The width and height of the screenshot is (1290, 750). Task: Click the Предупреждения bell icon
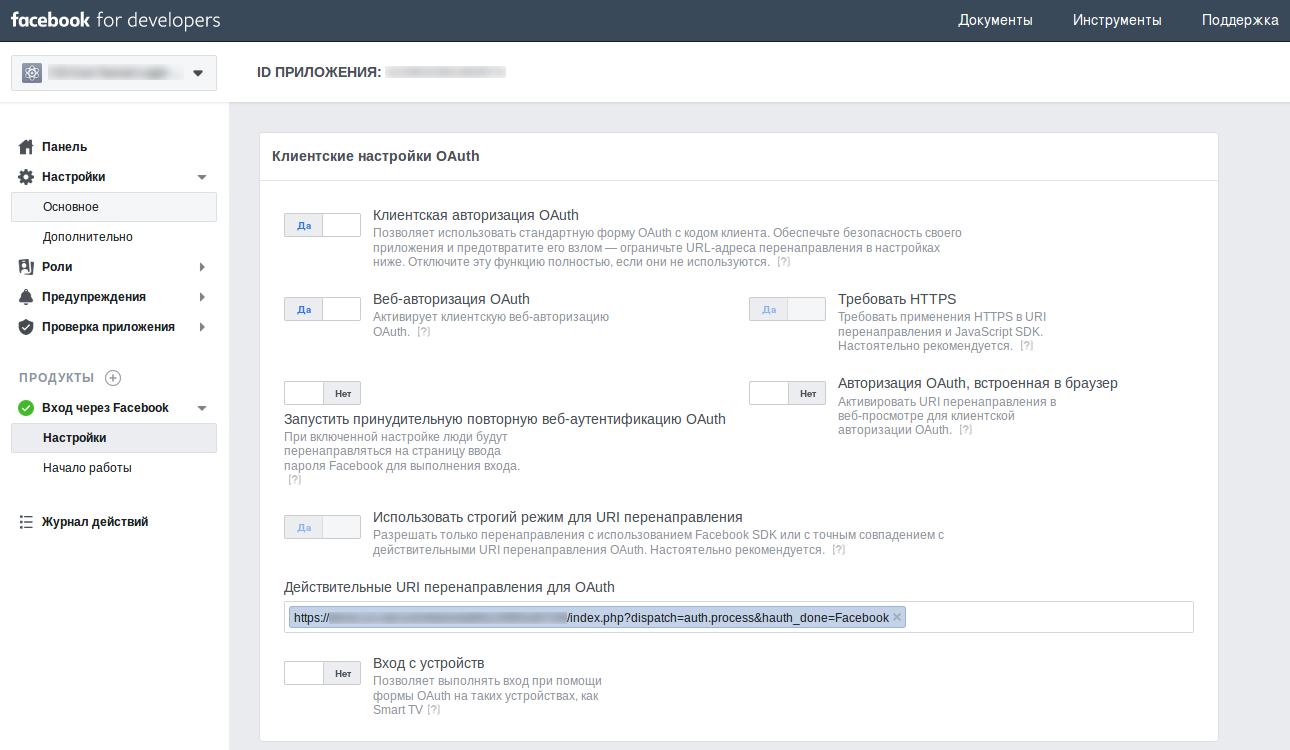pos(27,297)
